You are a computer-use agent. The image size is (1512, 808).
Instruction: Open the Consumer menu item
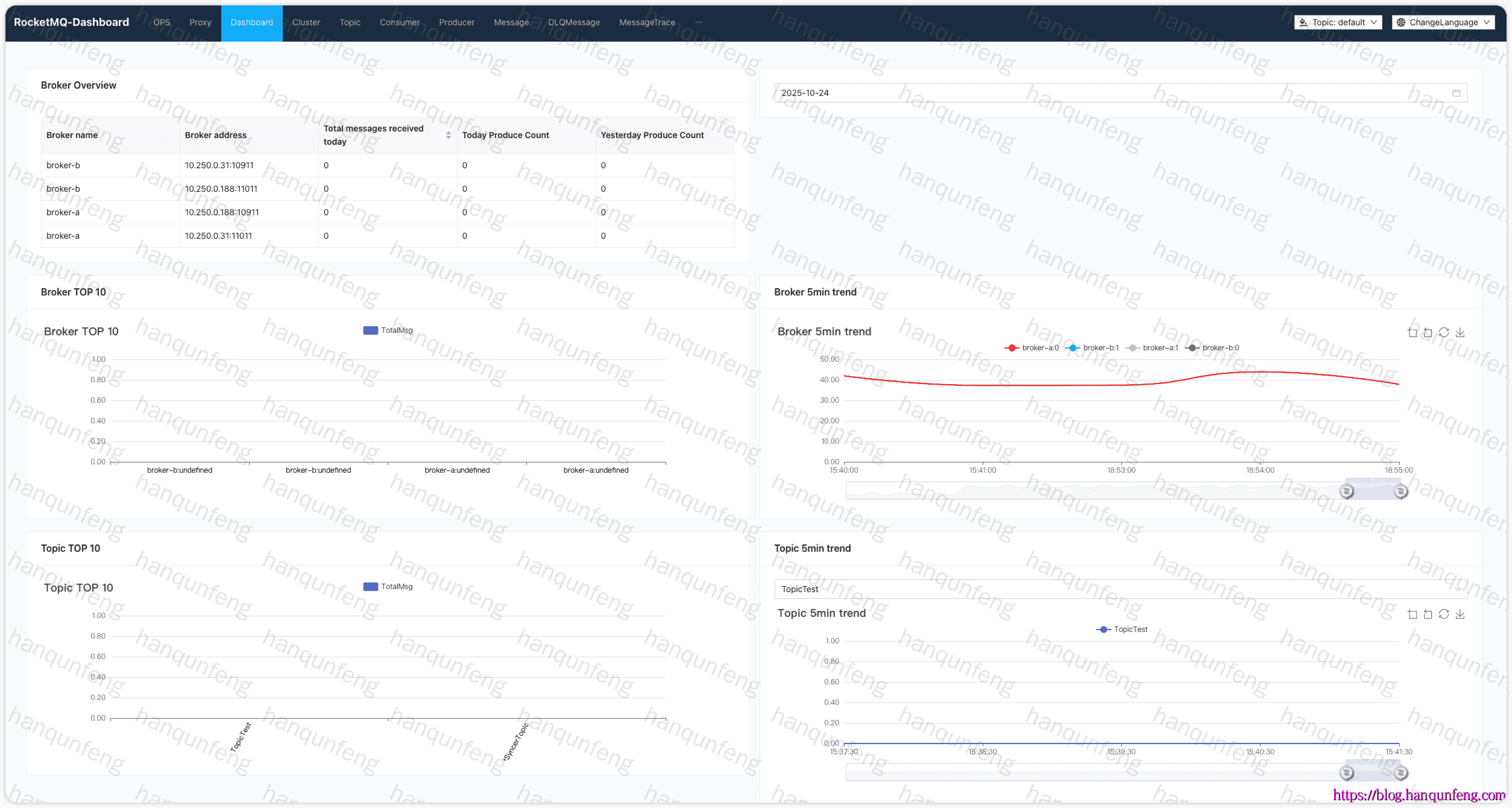(400, 22)
